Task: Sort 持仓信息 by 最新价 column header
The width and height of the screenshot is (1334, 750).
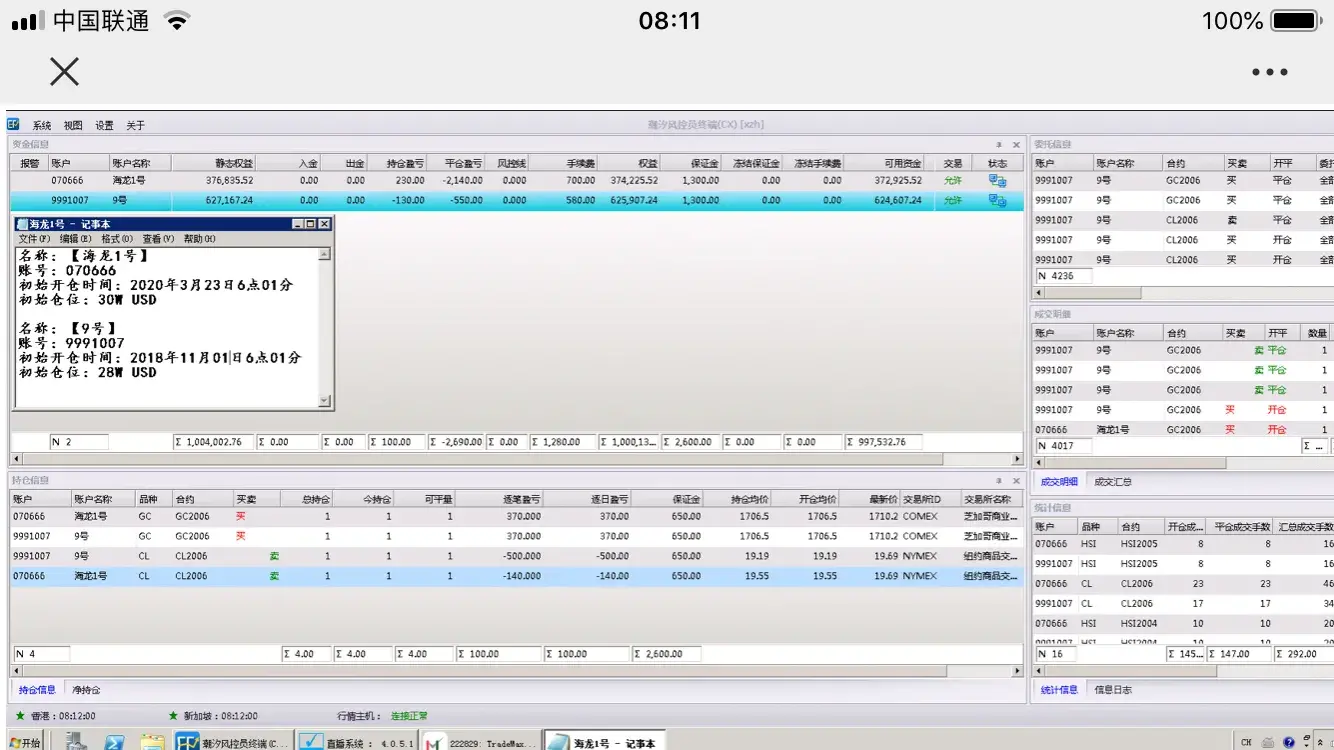Action: pyautogui.click(x=871, y=499)
